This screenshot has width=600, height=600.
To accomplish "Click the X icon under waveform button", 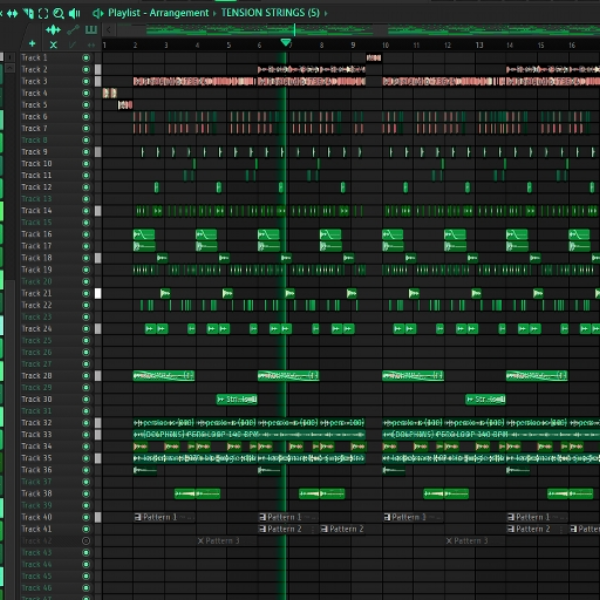I will pos(53,45).
